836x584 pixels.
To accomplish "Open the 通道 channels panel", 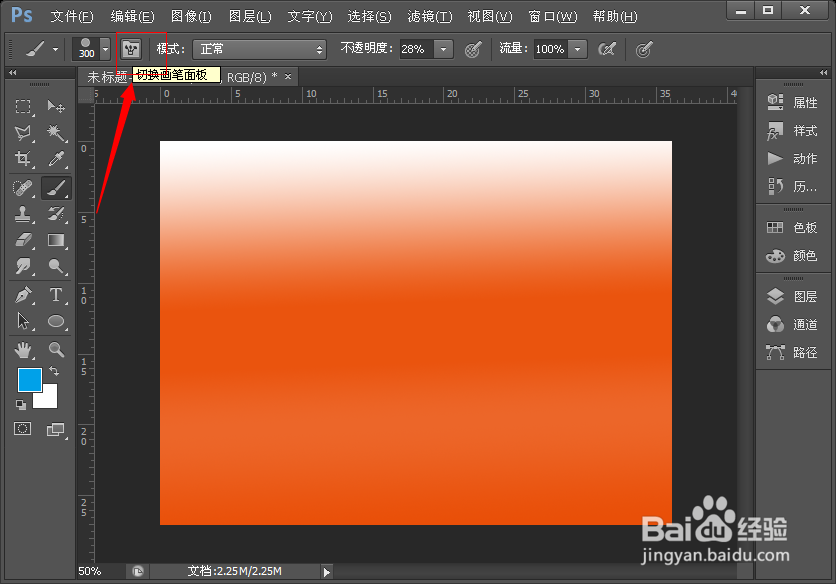I will (x=793, y=324).
